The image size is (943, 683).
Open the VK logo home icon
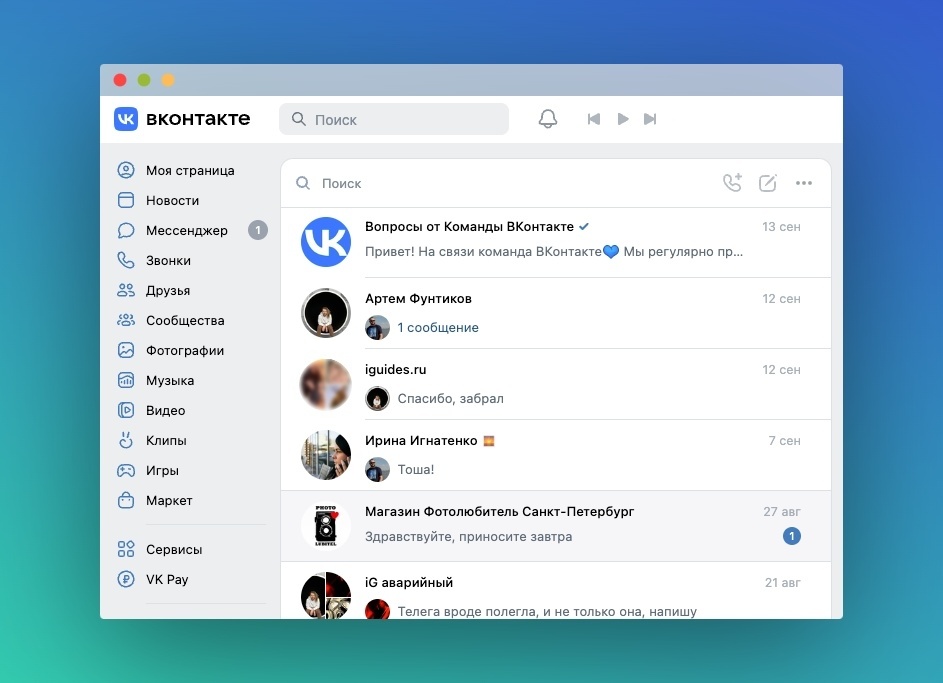126,119
